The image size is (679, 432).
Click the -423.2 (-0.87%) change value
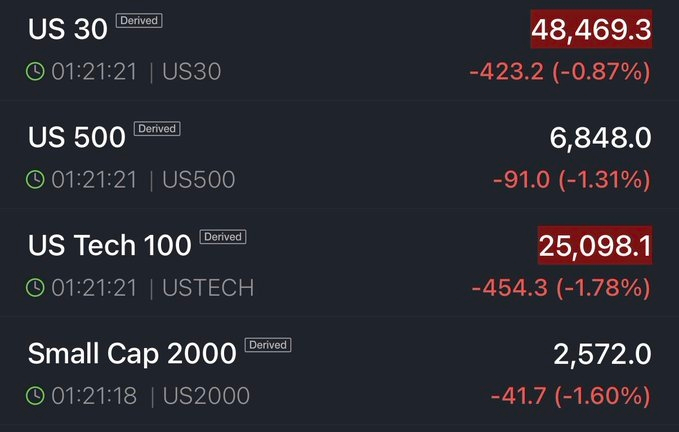tap(560, 71)
